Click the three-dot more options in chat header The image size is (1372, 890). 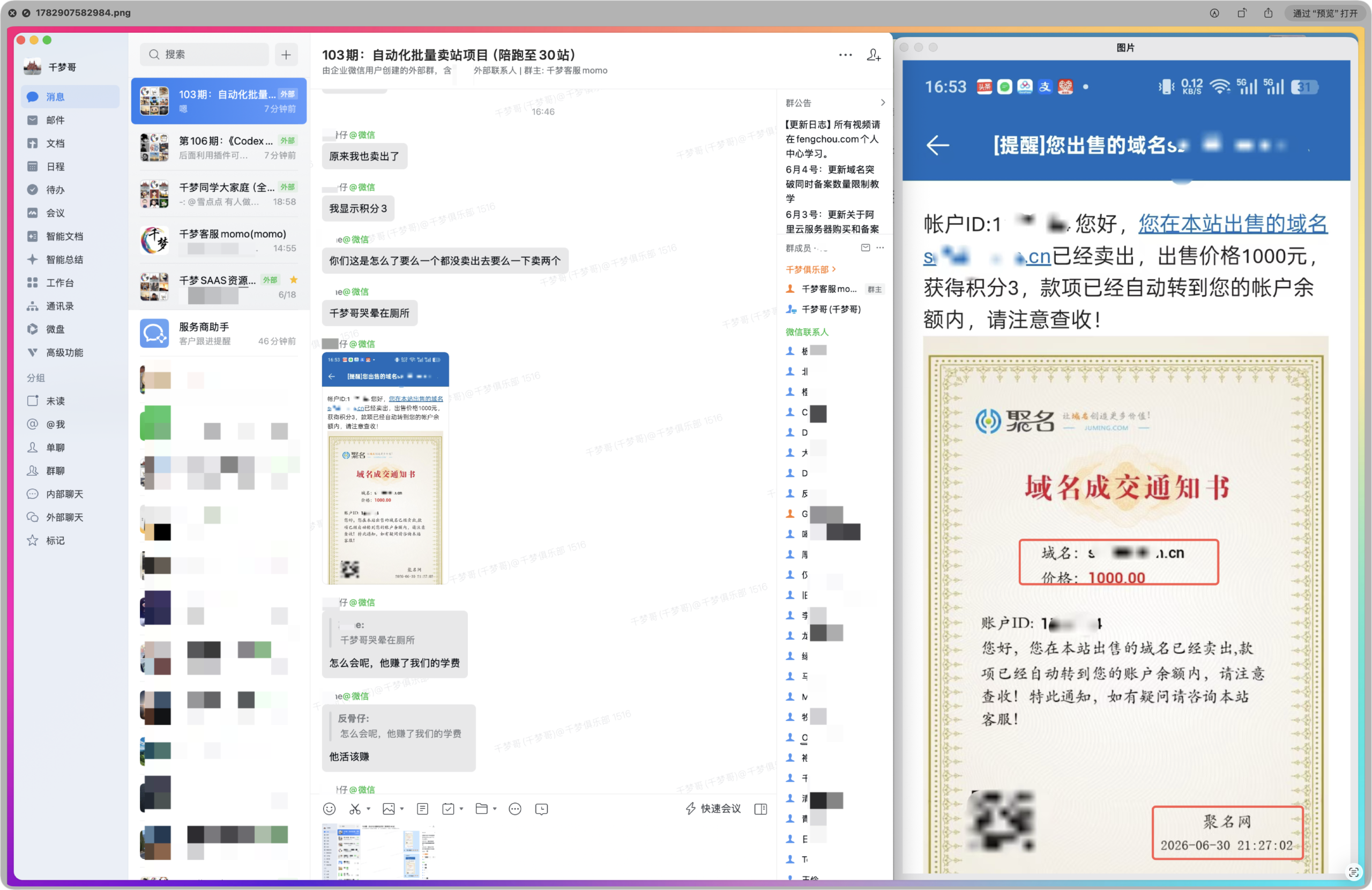(845, 55)
